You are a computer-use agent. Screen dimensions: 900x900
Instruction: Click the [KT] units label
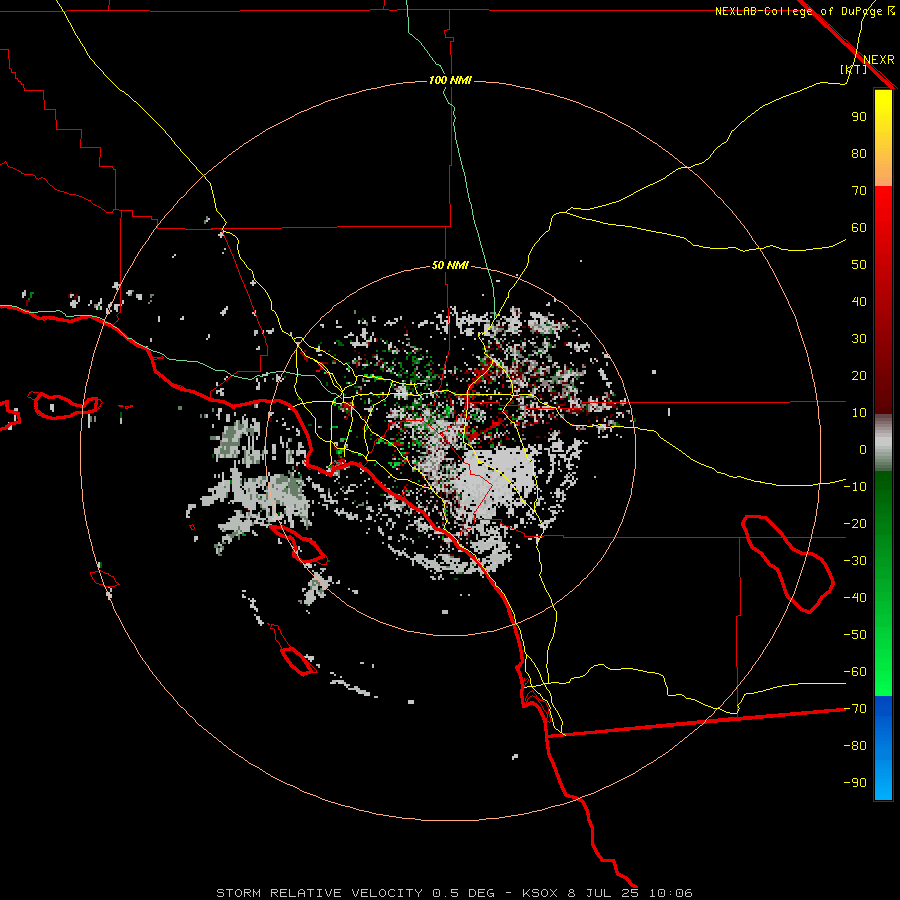pyautogui.click(x=854, y=69)
